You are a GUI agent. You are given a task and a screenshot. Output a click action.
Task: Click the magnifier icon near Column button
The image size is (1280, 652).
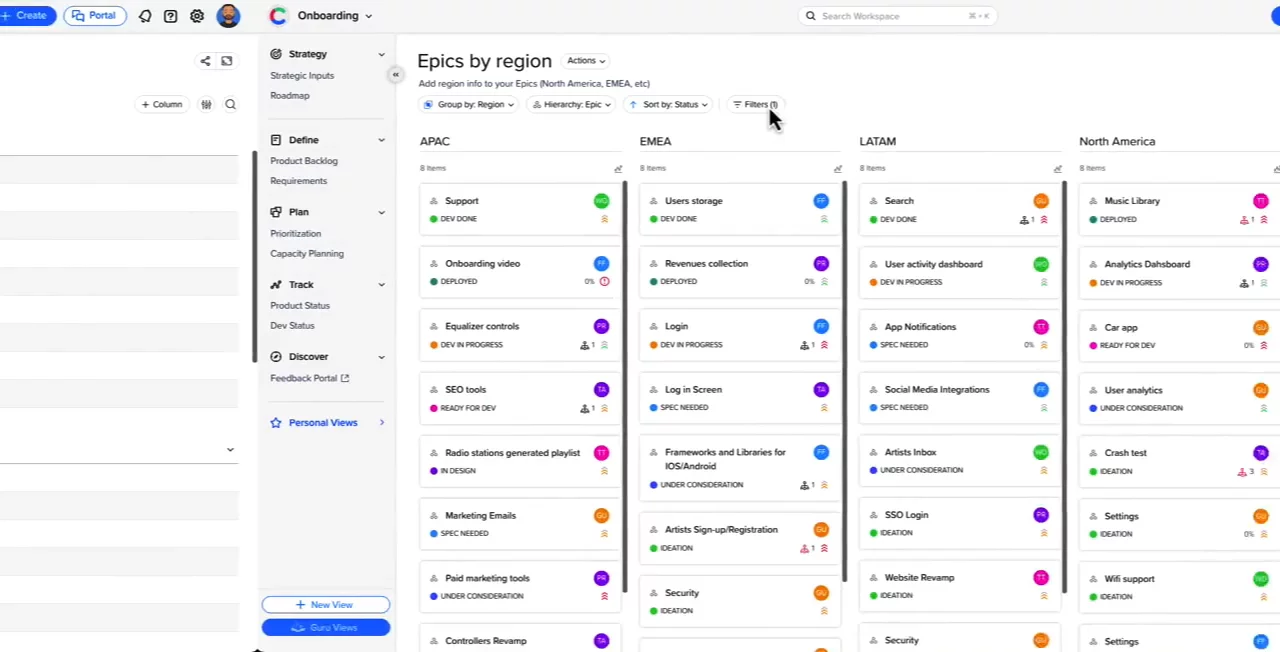[230, 104]
